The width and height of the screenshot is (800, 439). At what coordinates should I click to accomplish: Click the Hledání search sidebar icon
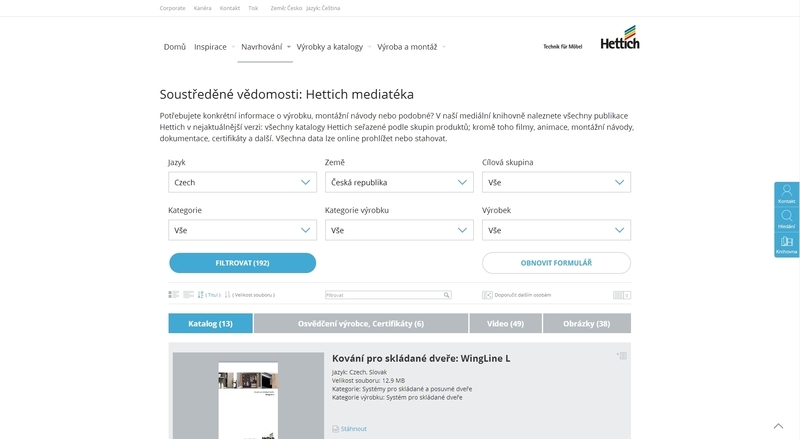tap(786, 218)
